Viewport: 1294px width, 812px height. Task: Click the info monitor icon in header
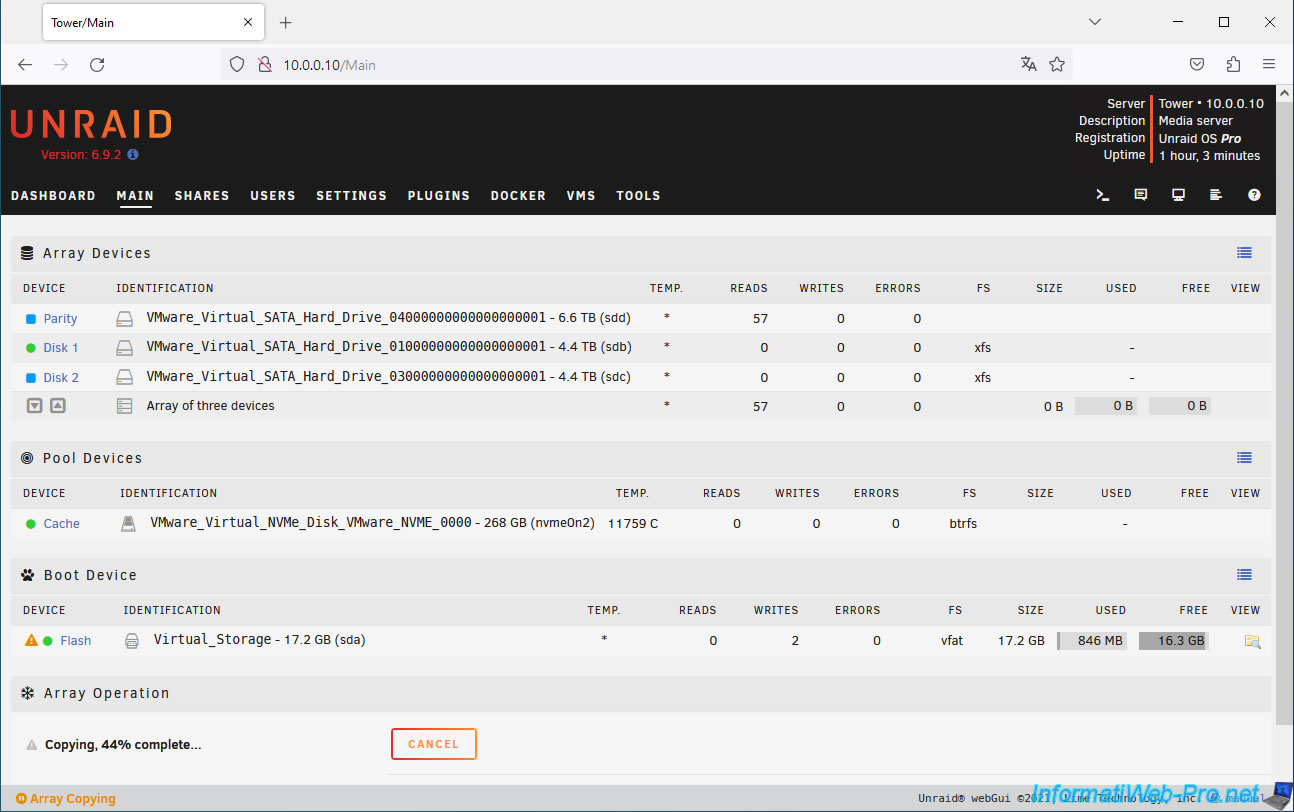[1178, 195]
